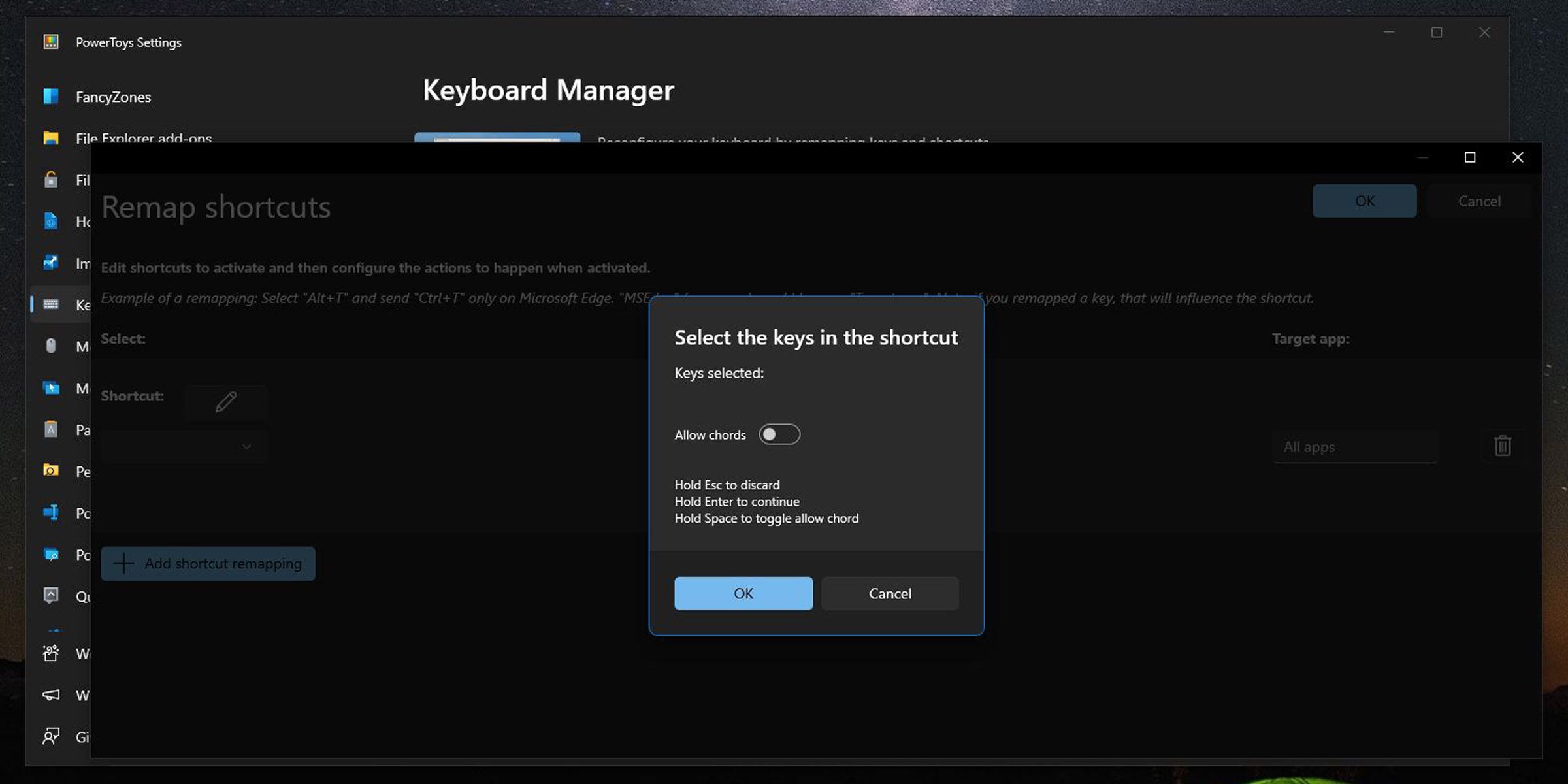This screenshot has height=784, width=1568.
Task: Click the pencil edit shortcut icon
Action: pos(225,401)
